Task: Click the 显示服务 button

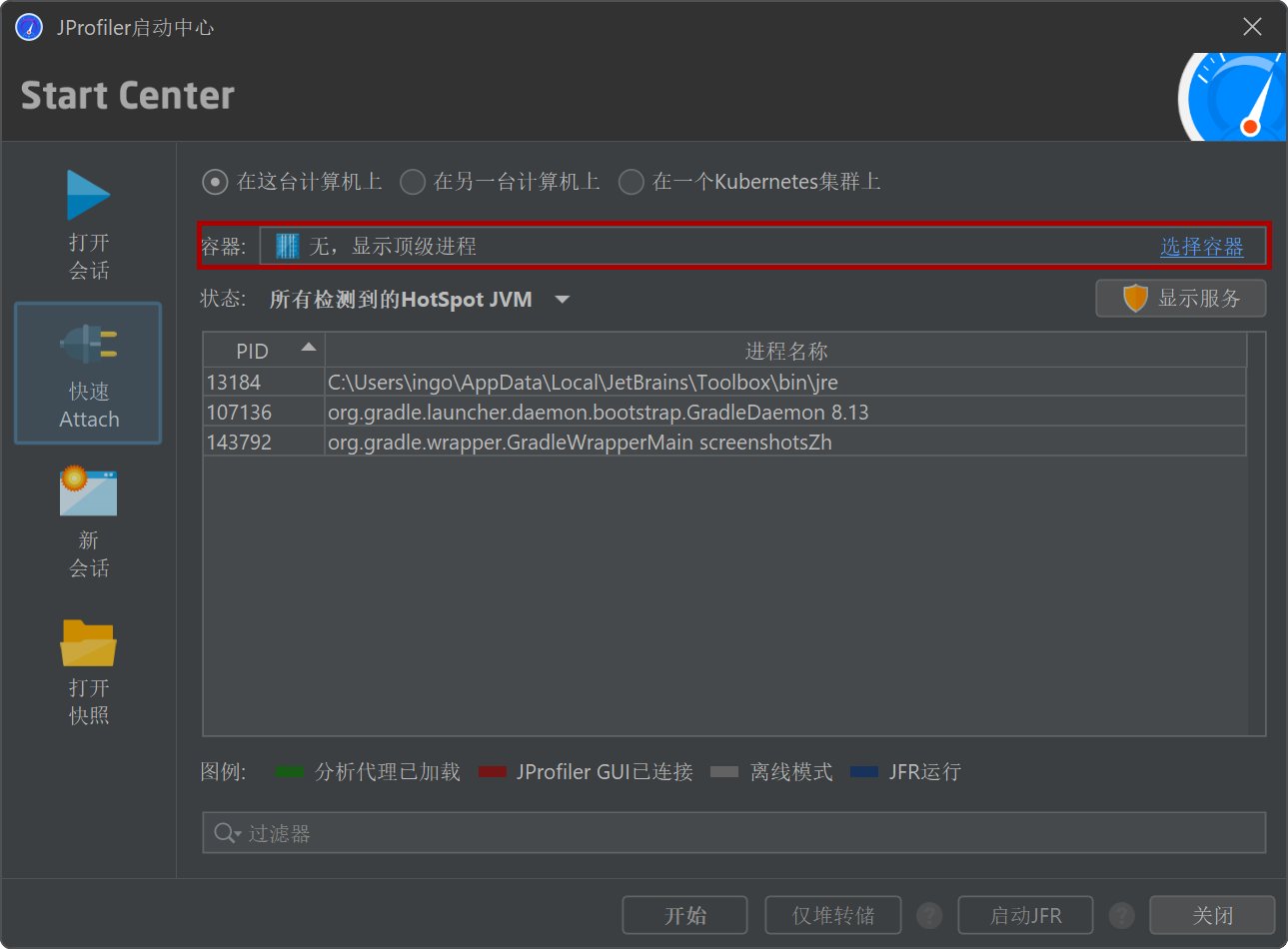Action: point(1180,298)
